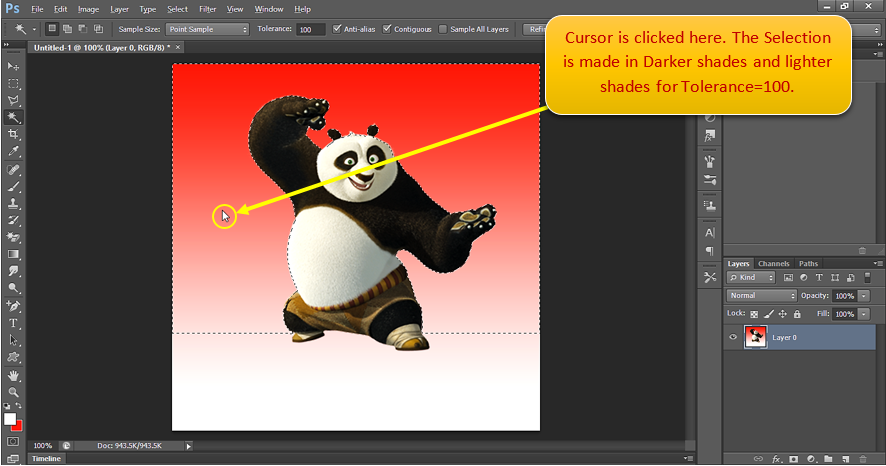Screen dimensions: 886x466
Task: Click New Selection mode button
Action: click(x=52, y=29)
